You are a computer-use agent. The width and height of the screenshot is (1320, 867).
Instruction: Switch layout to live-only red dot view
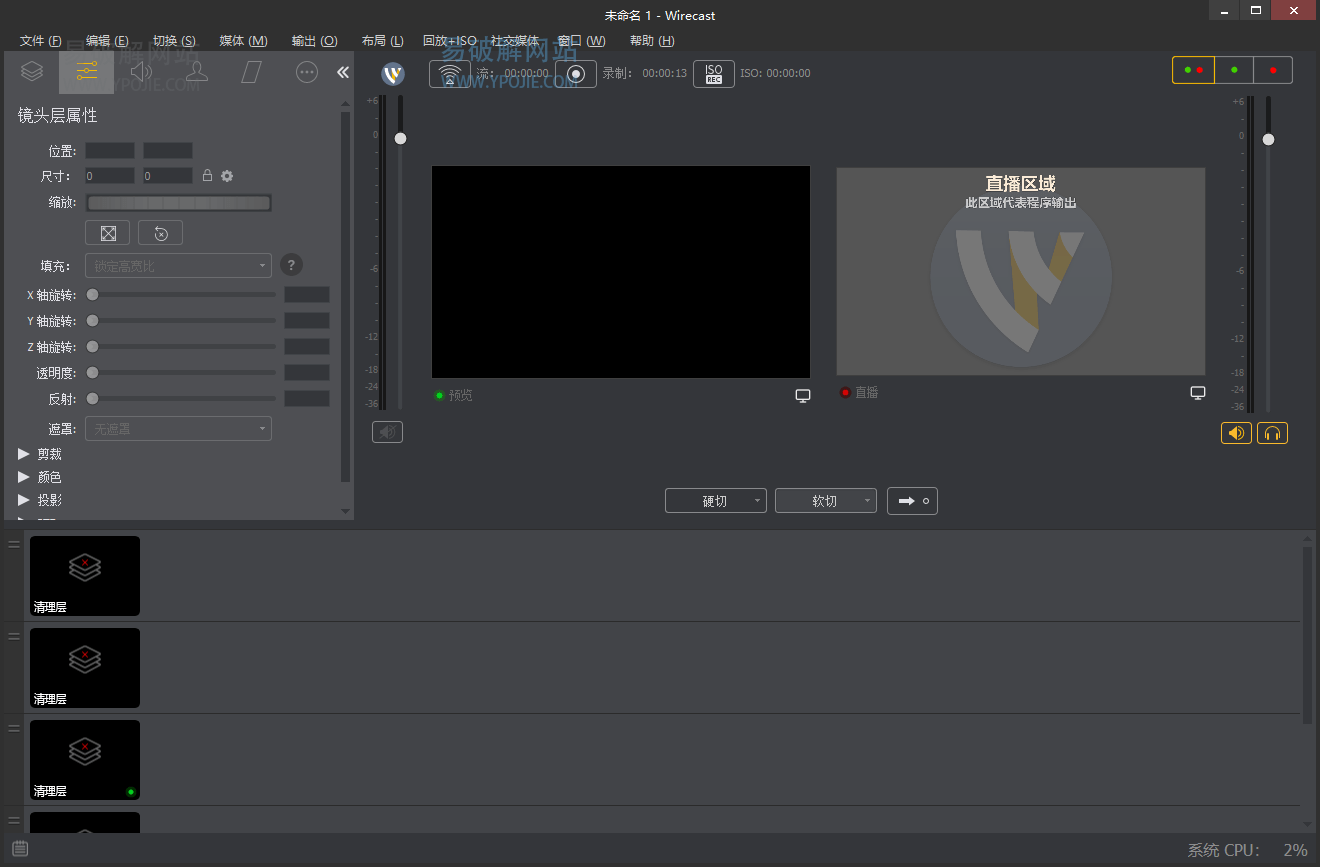pos(1273,70)
